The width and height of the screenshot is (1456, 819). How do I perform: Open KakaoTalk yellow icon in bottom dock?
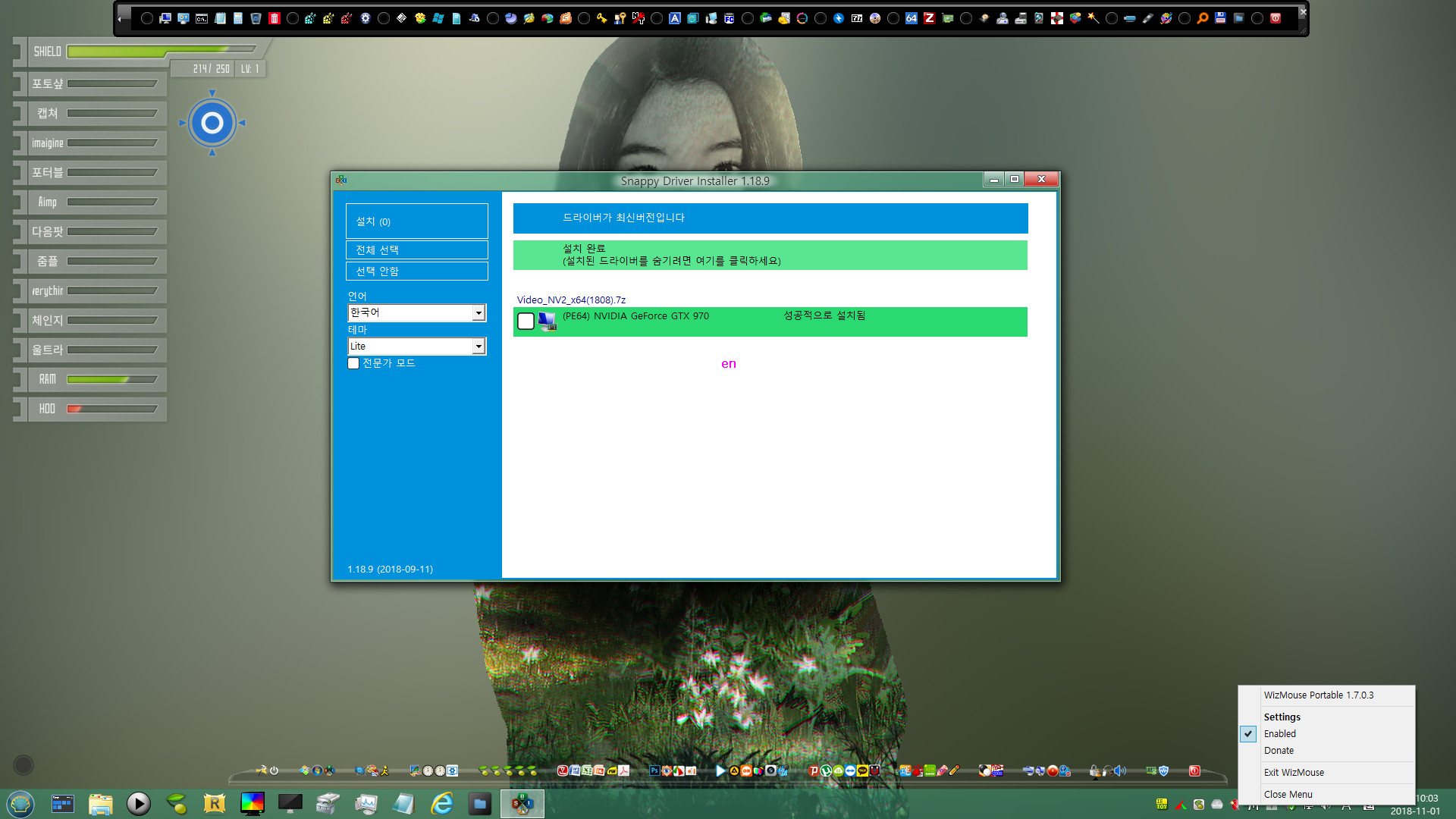[x=862, y=770]
